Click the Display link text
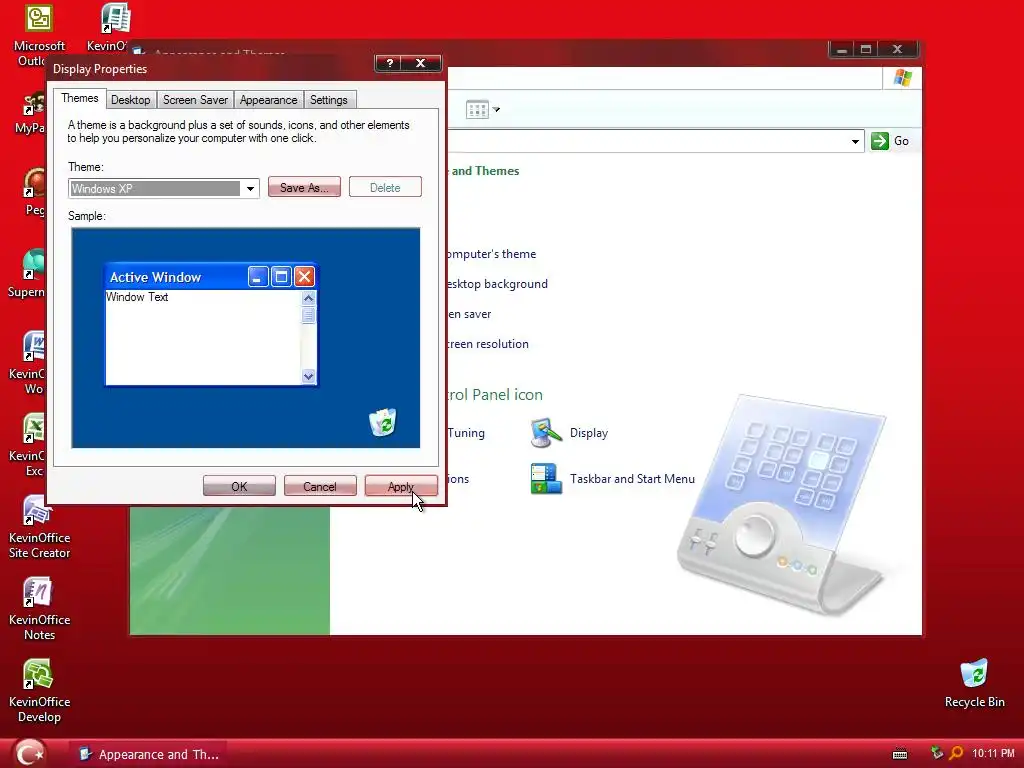Screen dimensions: 1024x768 coord(589,433)
